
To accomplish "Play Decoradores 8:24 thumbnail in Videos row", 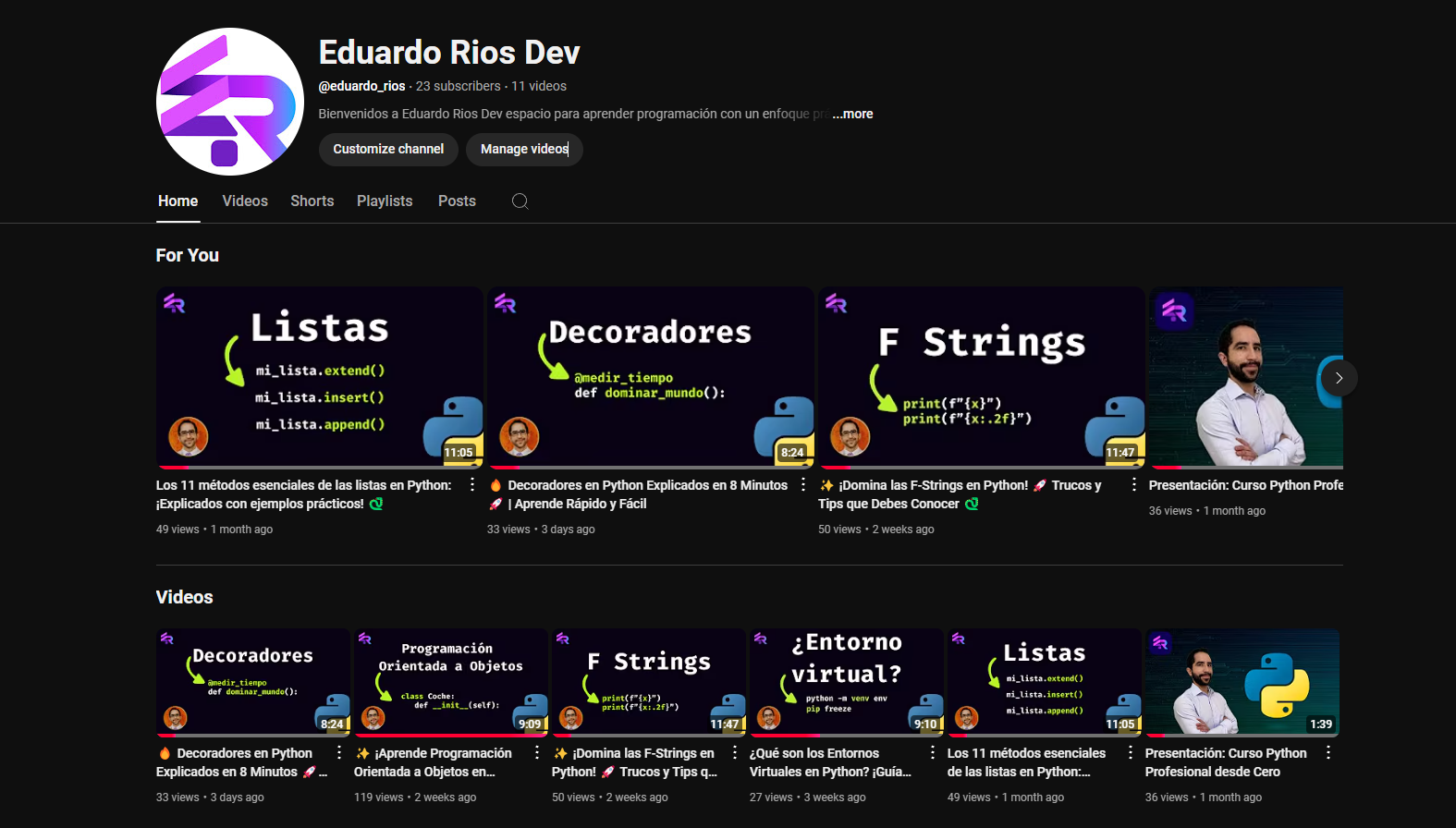I will (253, 682).
